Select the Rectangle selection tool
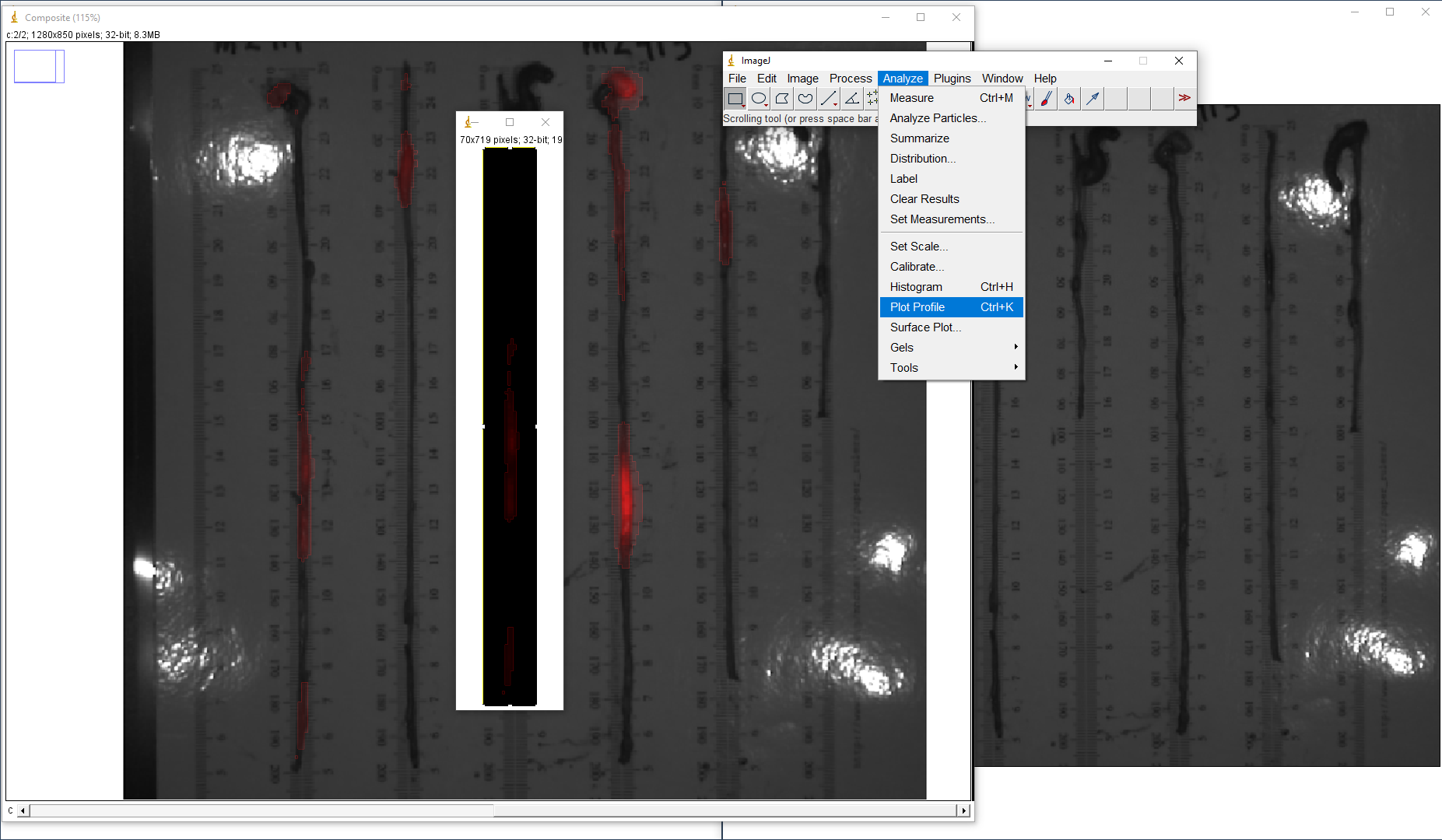Screen dimensions: 1442x840 pyautogui.click(x=735, y=99)
